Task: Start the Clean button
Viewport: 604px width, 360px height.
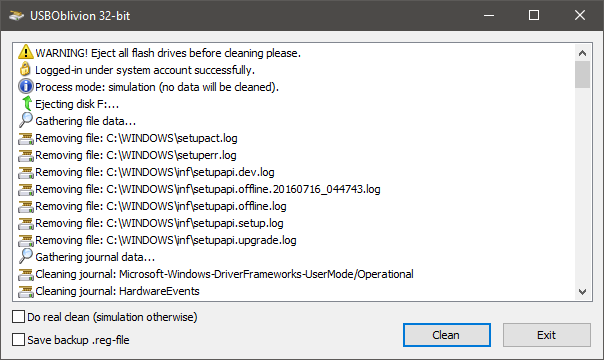Action: pos(446,335)
